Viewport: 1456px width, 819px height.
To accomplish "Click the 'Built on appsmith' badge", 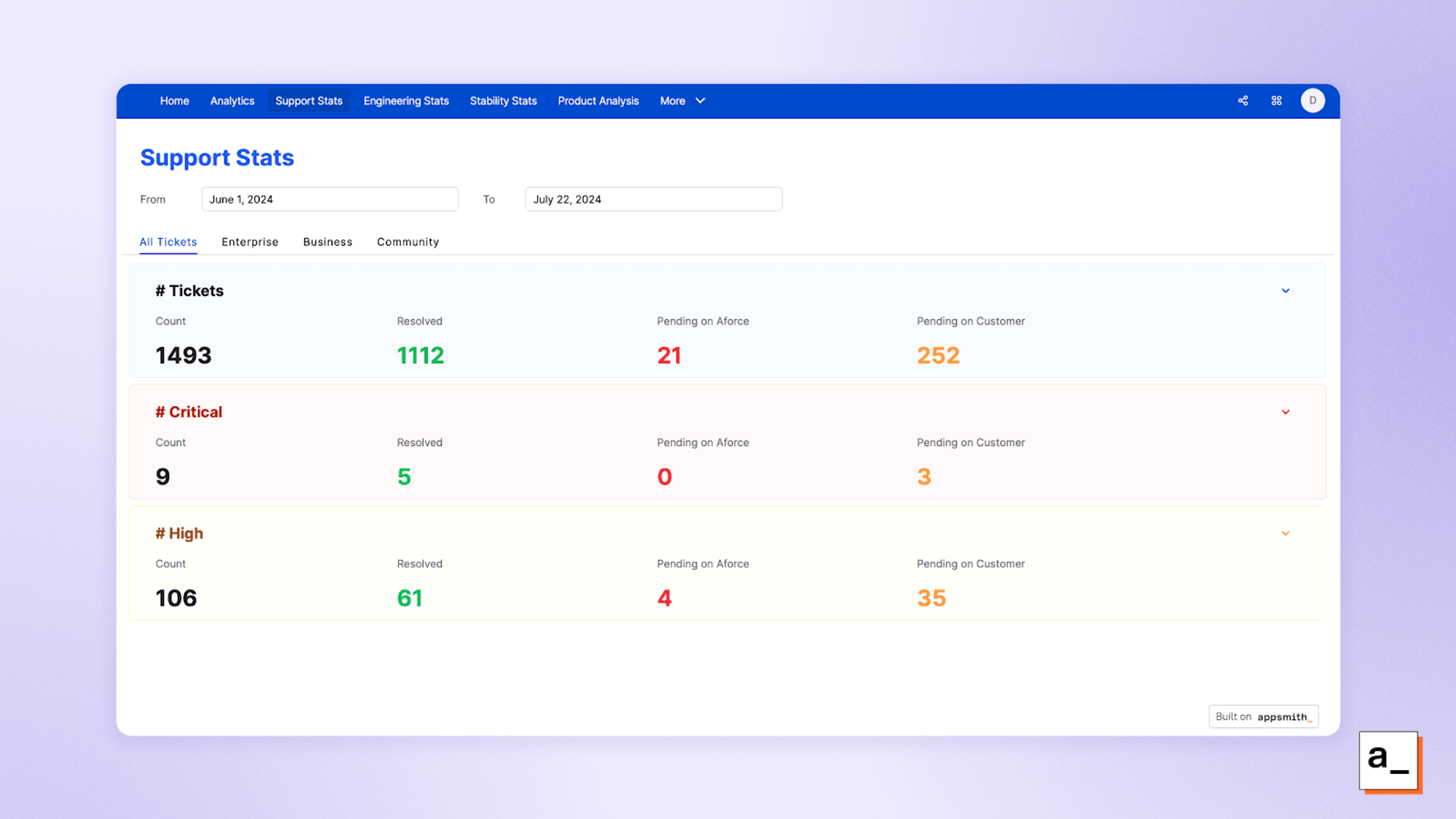I will pos(1263,716).
